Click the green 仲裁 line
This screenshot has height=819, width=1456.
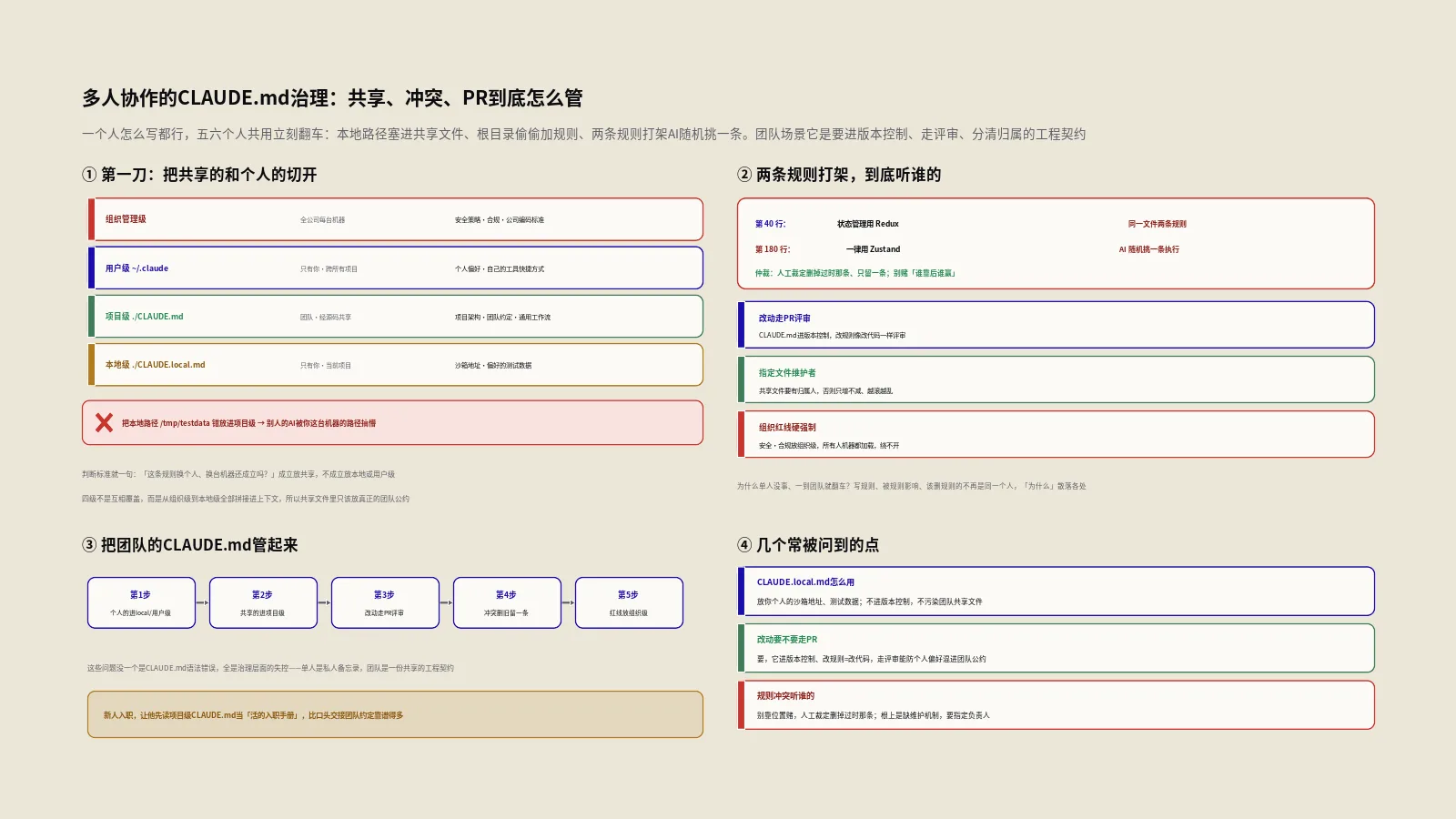855,273
